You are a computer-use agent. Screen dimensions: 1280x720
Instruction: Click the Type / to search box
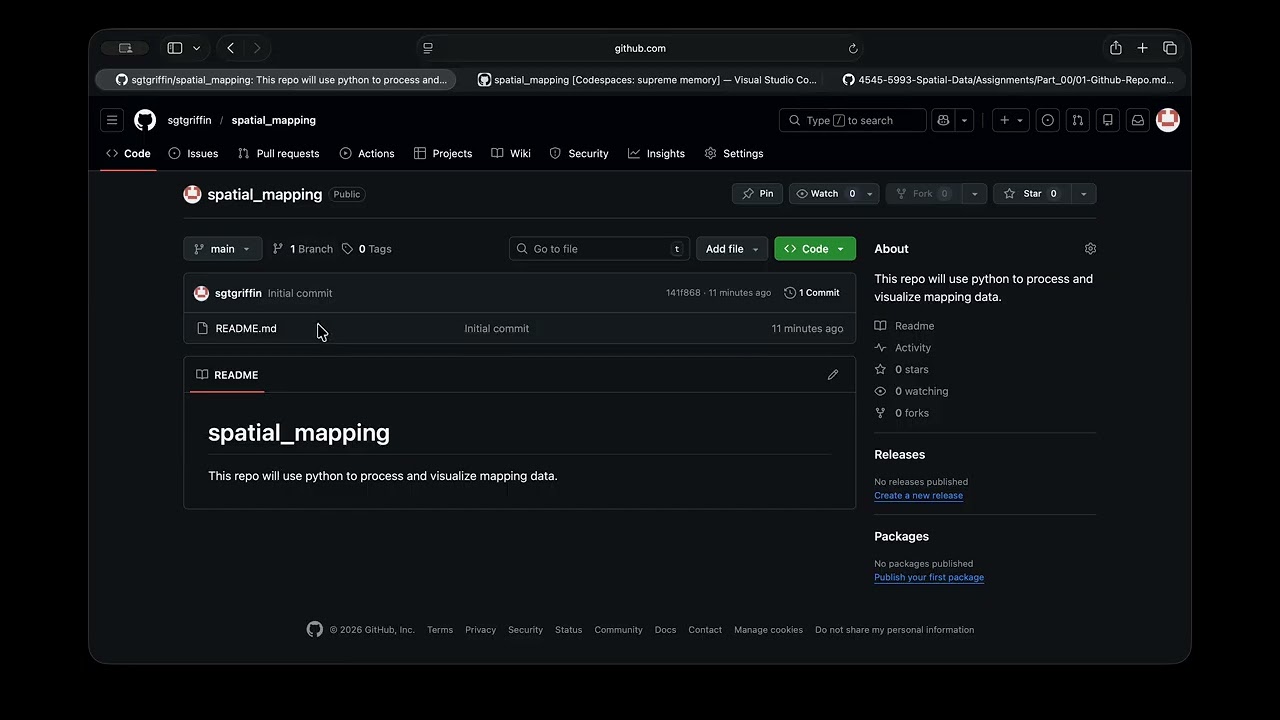click(853, 120)
